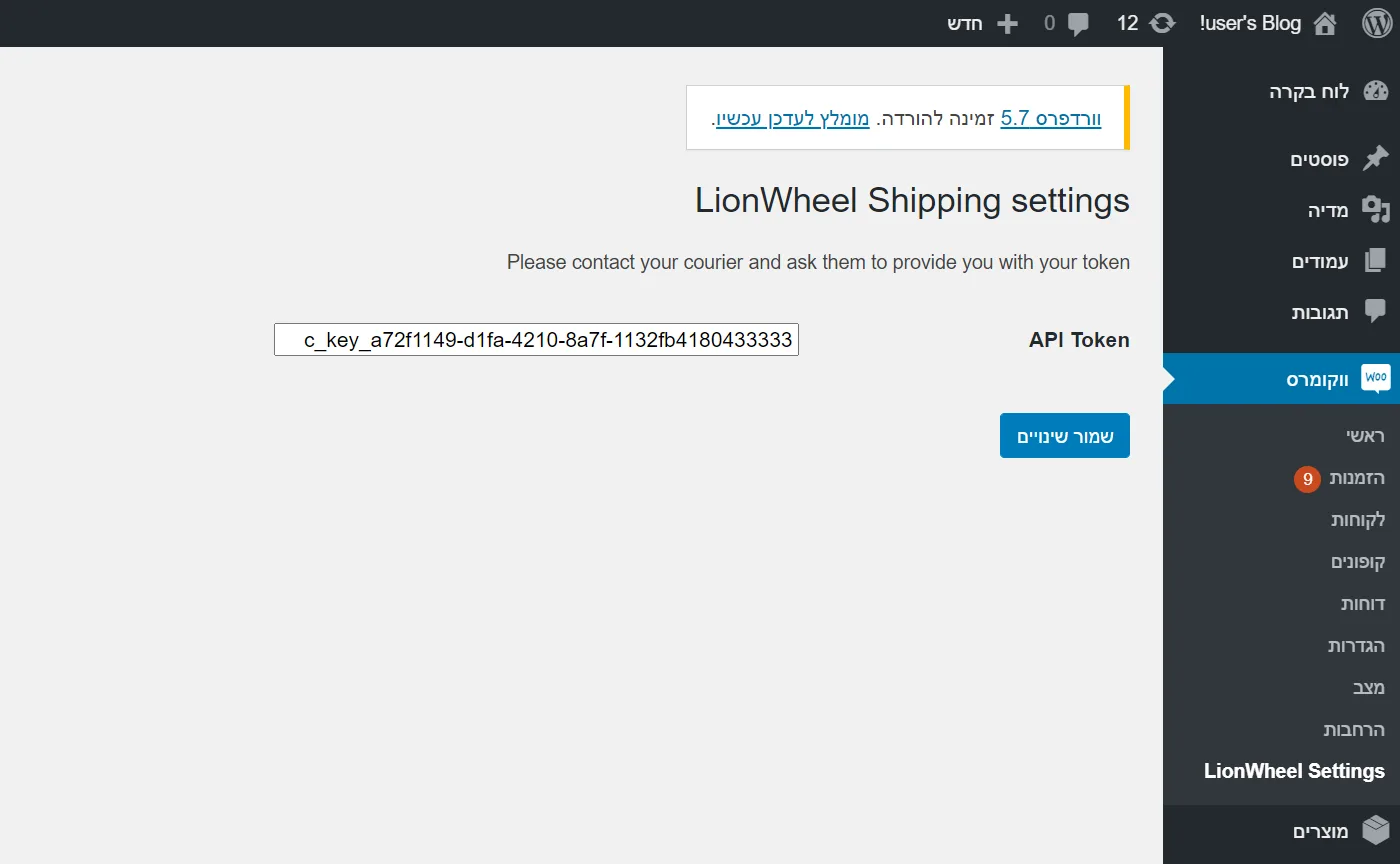Click into the API Token input field
The image size is (1400, 864).
coord(536,340)
